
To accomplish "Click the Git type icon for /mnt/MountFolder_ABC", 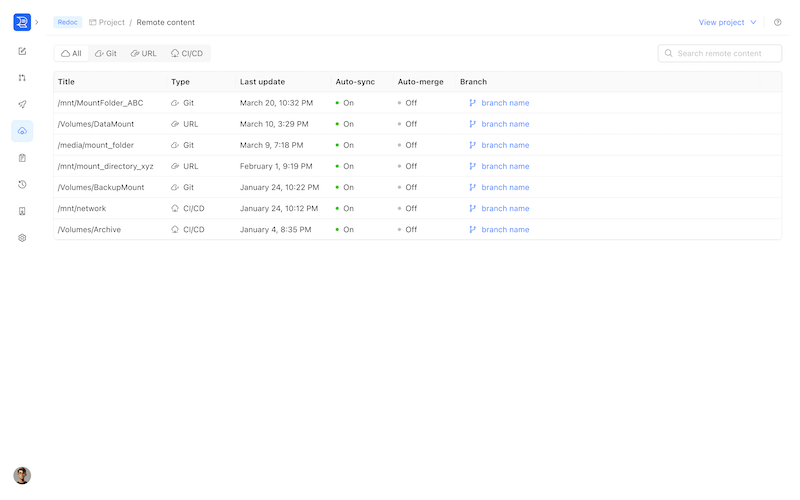I will point(175,103).
